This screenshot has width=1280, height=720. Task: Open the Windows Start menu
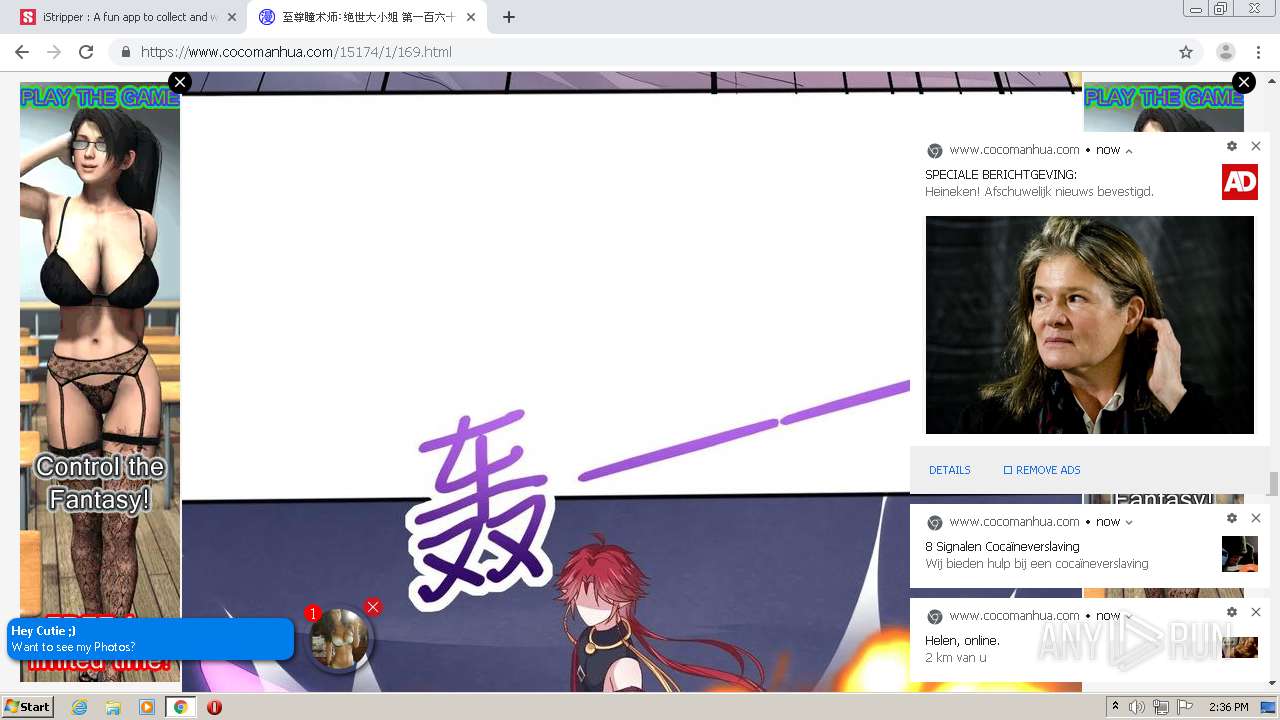27,706
